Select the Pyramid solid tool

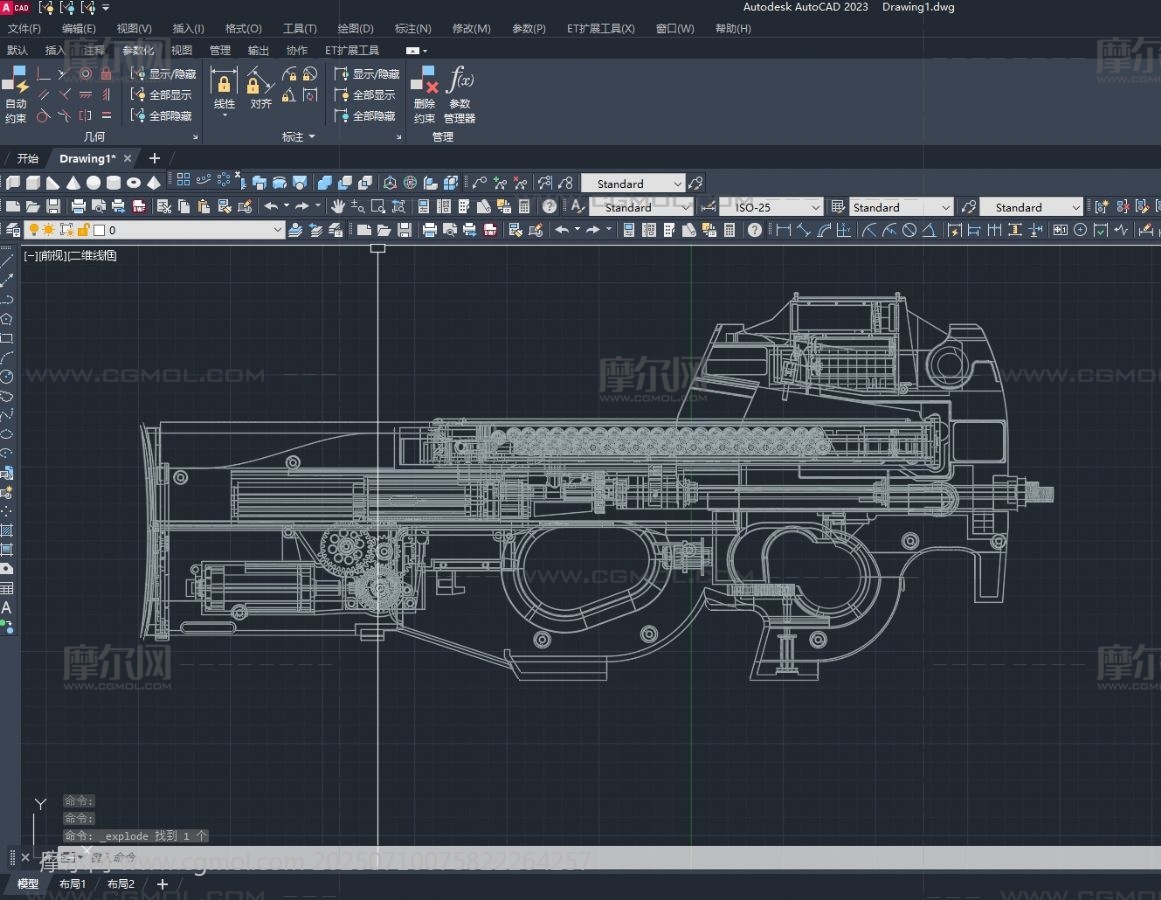coord(153,183)
